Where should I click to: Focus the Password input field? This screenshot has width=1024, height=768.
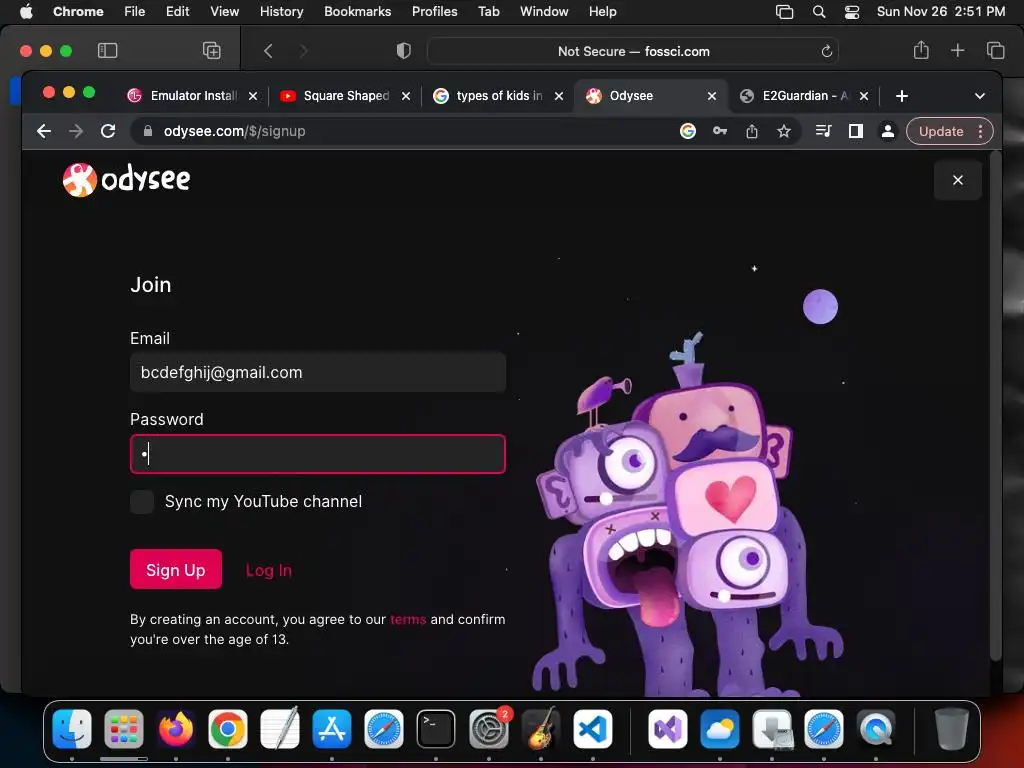[x=318, y=454]
